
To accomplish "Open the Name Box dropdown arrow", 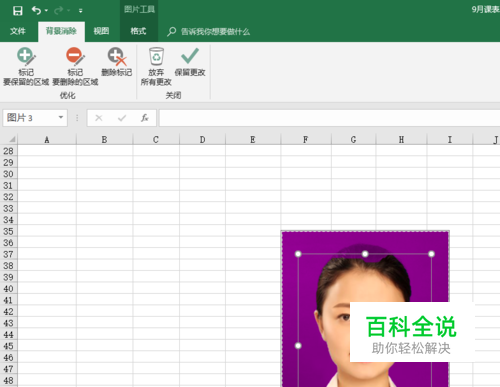I will coord(61,117).
